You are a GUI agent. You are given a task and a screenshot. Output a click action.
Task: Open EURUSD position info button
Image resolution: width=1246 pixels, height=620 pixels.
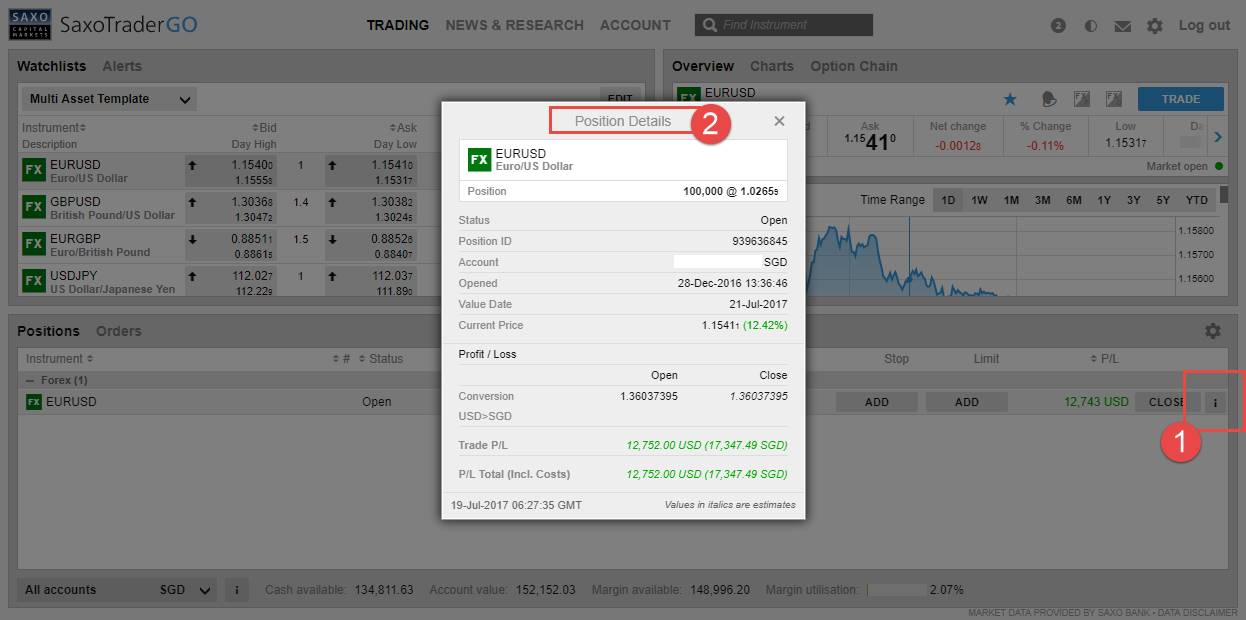pyautogui.click(x=1215, y=402)
